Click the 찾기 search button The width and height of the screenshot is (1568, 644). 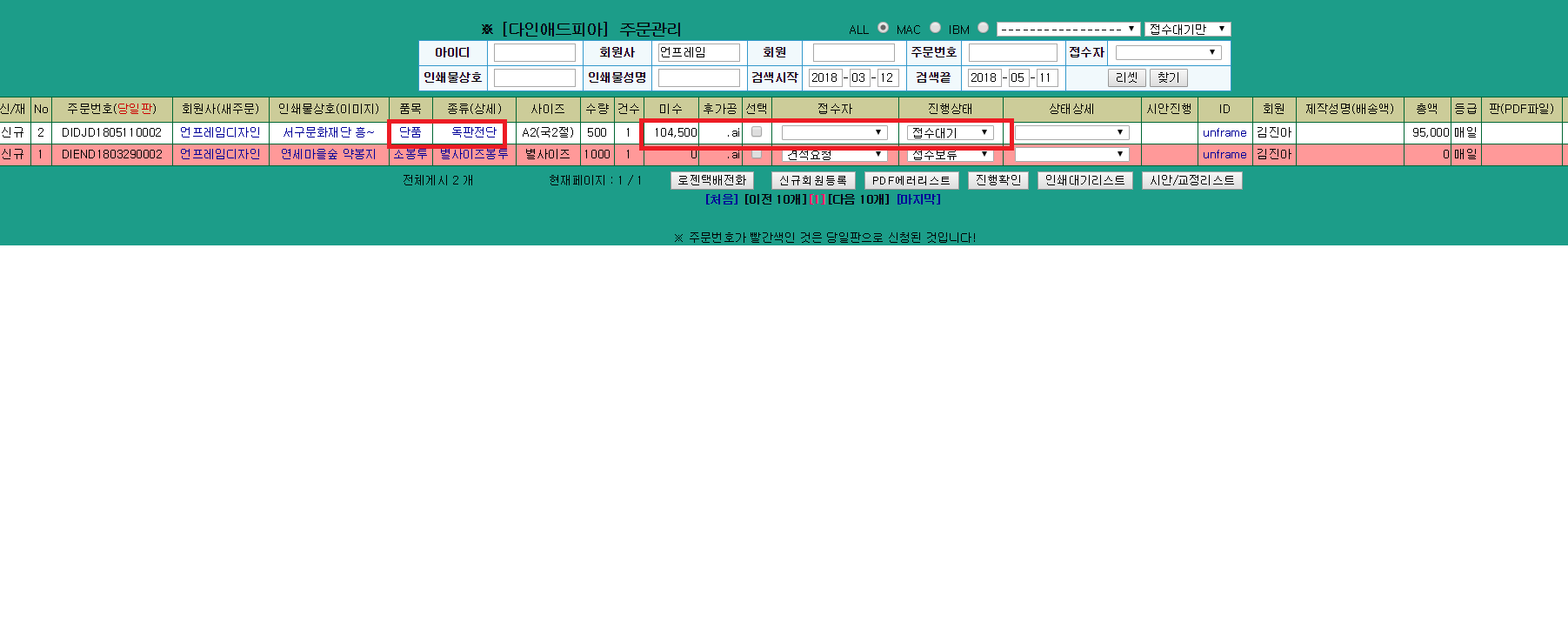[x=1168, y=77]
